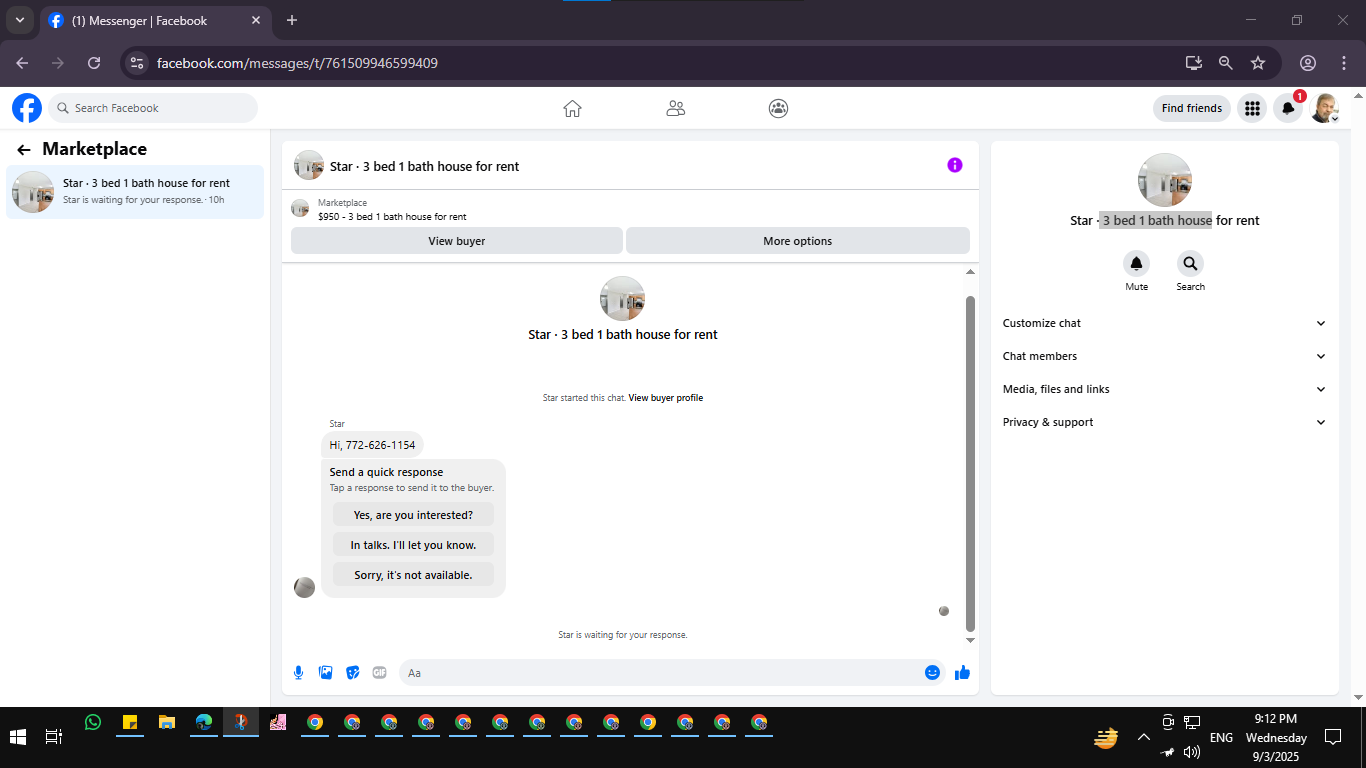This screenshot has width=1366, height=768.
Task: Open the Facebook menu grid icon
Action: (1252, 108)
